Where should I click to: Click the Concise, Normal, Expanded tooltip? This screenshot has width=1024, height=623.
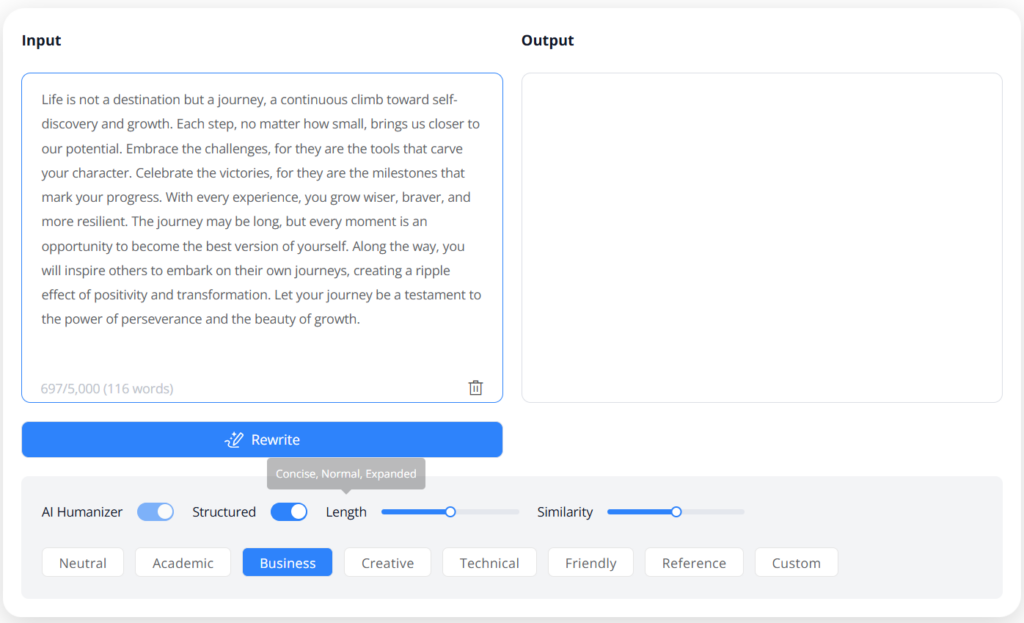[345, 473]
